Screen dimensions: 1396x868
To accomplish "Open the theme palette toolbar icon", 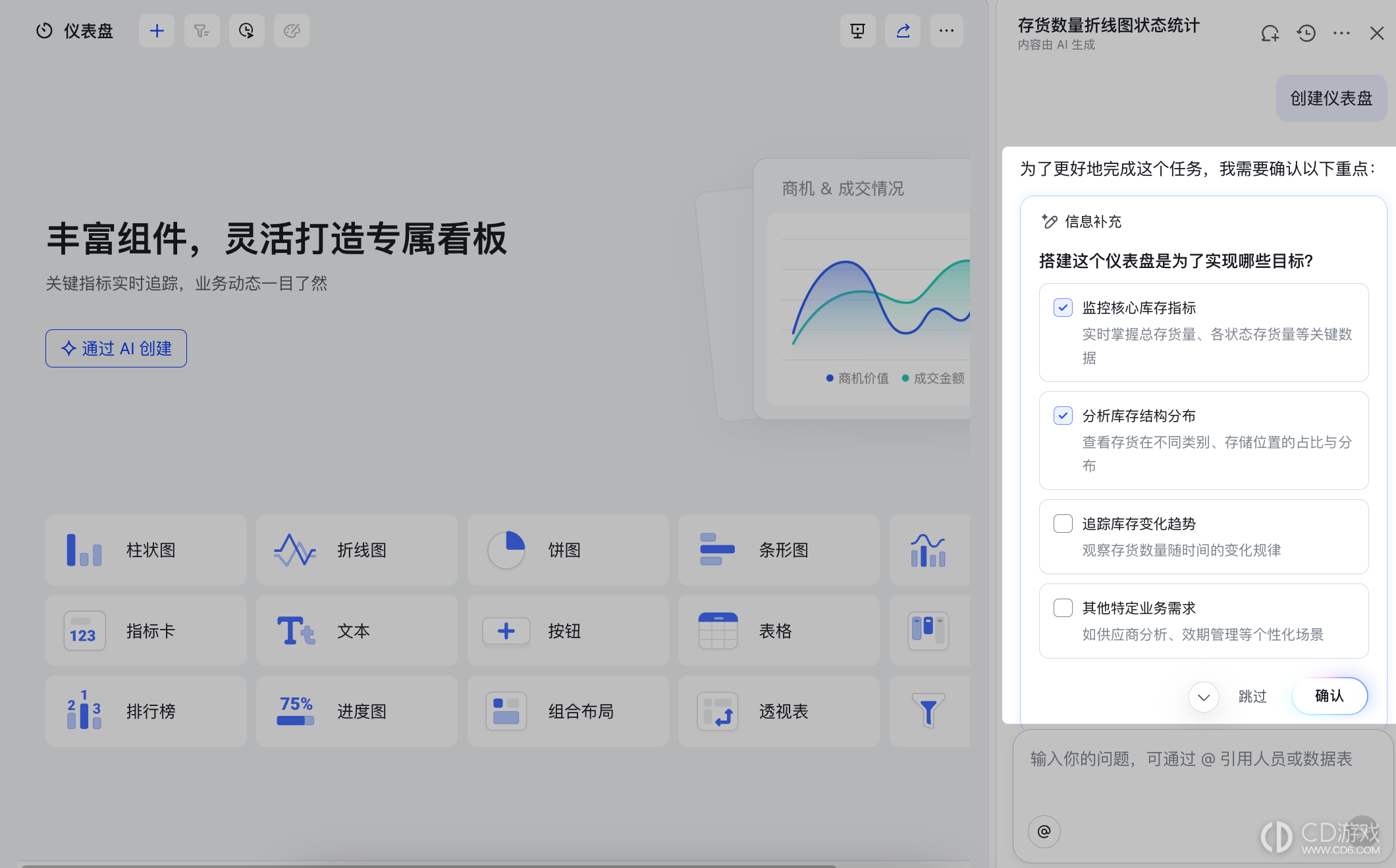I will [x=292, y=31].
